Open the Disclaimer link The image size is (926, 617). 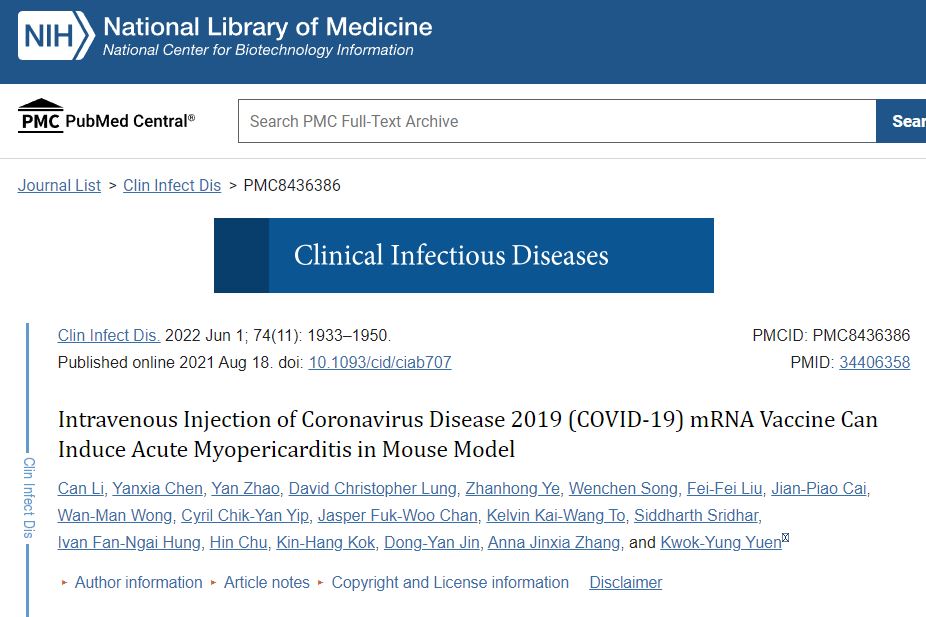tap(625, 582)
